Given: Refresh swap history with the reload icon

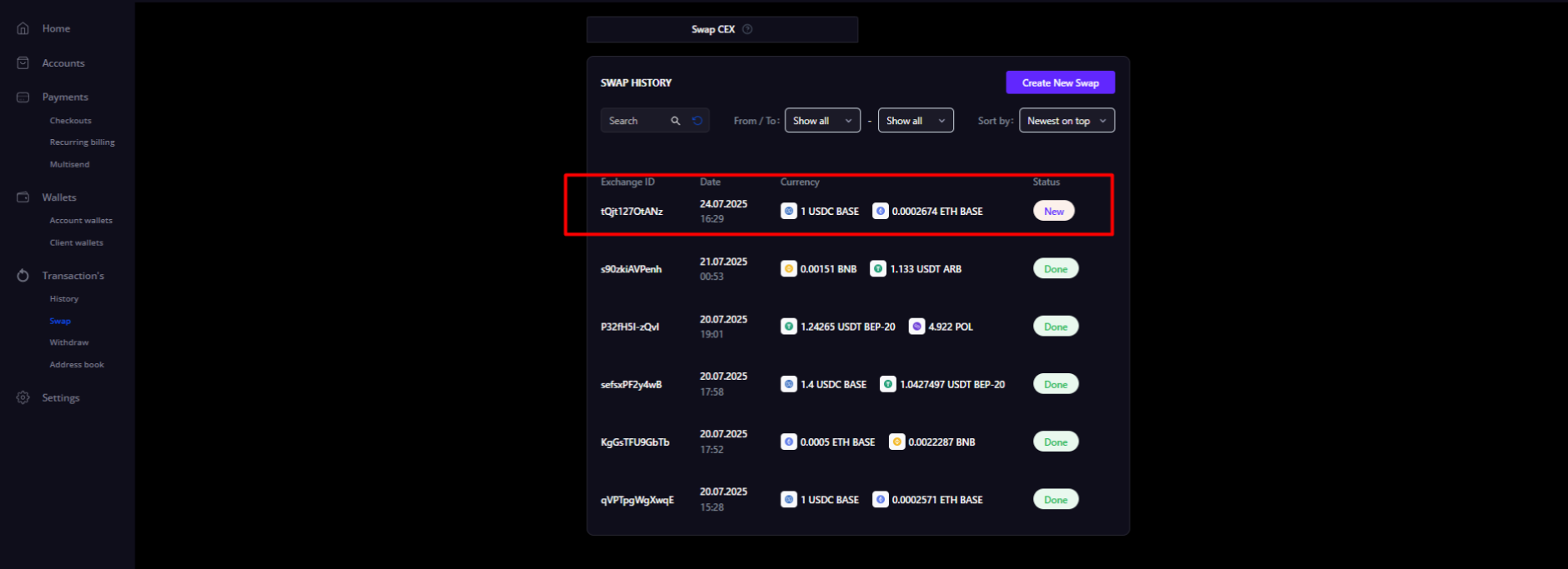Looking at the screenshot, I should (698, 121).
